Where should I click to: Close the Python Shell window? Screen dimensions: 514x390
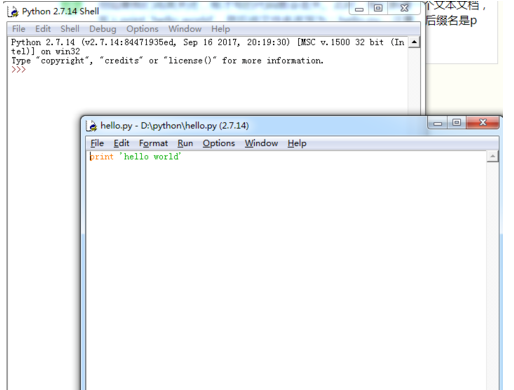point(404,8)
